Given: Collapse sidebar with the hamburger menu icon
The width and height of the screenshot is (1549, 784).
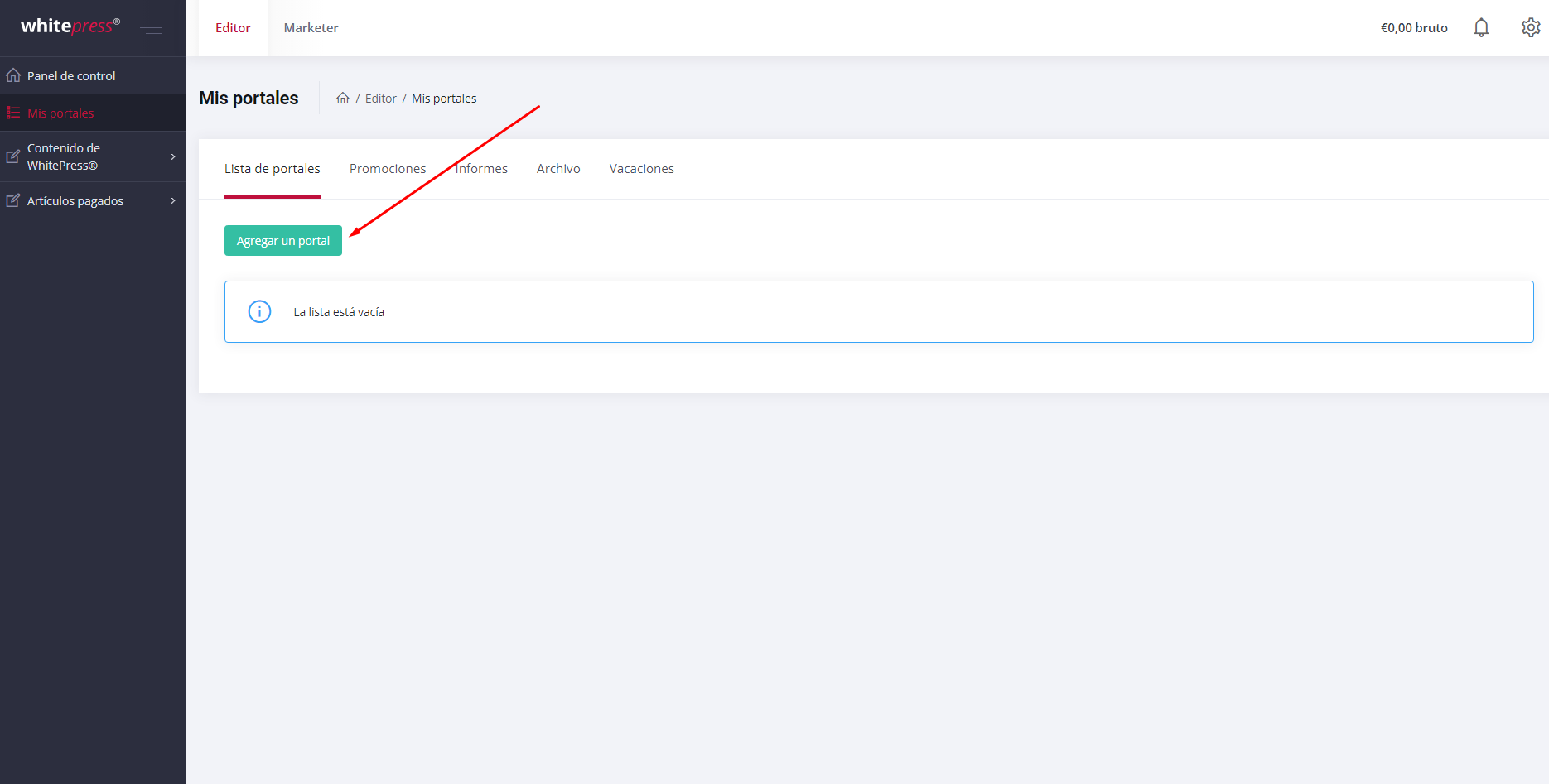Looking at the screenshot, I should (151, 28).
